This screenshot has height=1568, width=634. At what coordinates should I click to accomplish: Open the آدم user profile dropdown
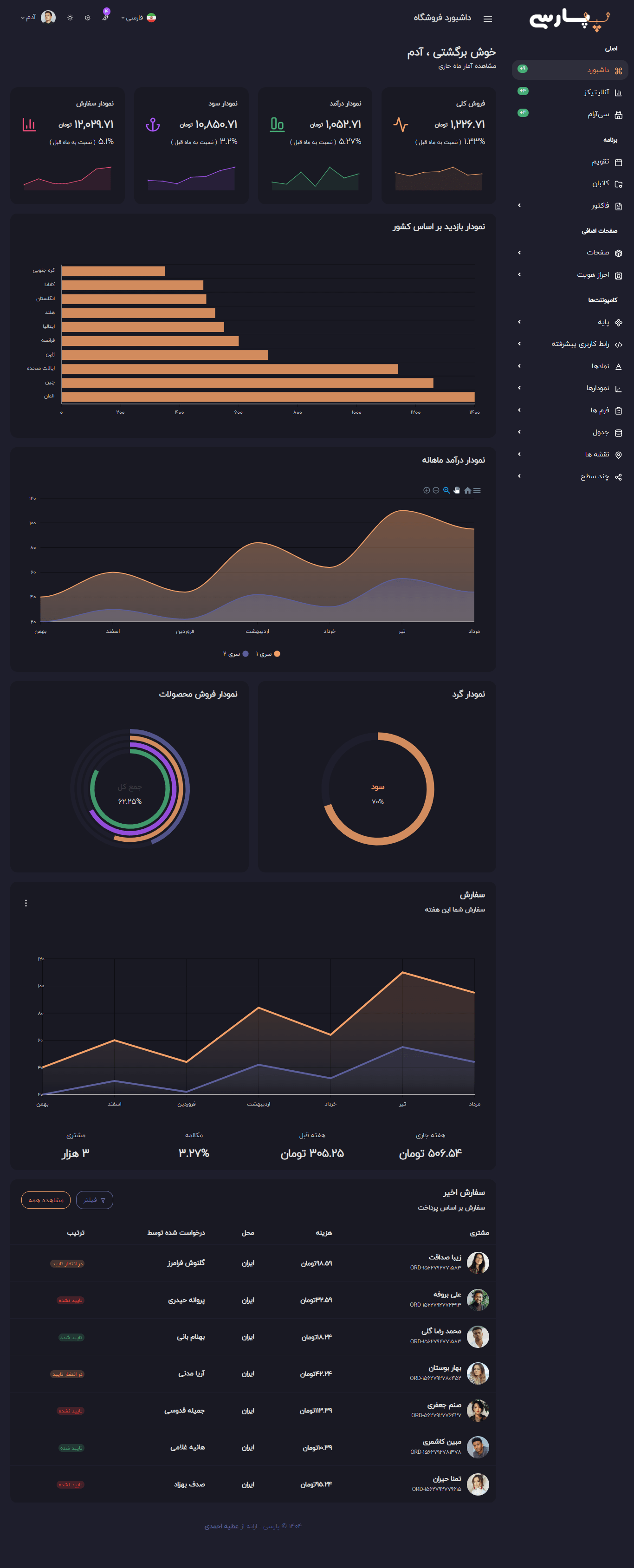(39, 18)
